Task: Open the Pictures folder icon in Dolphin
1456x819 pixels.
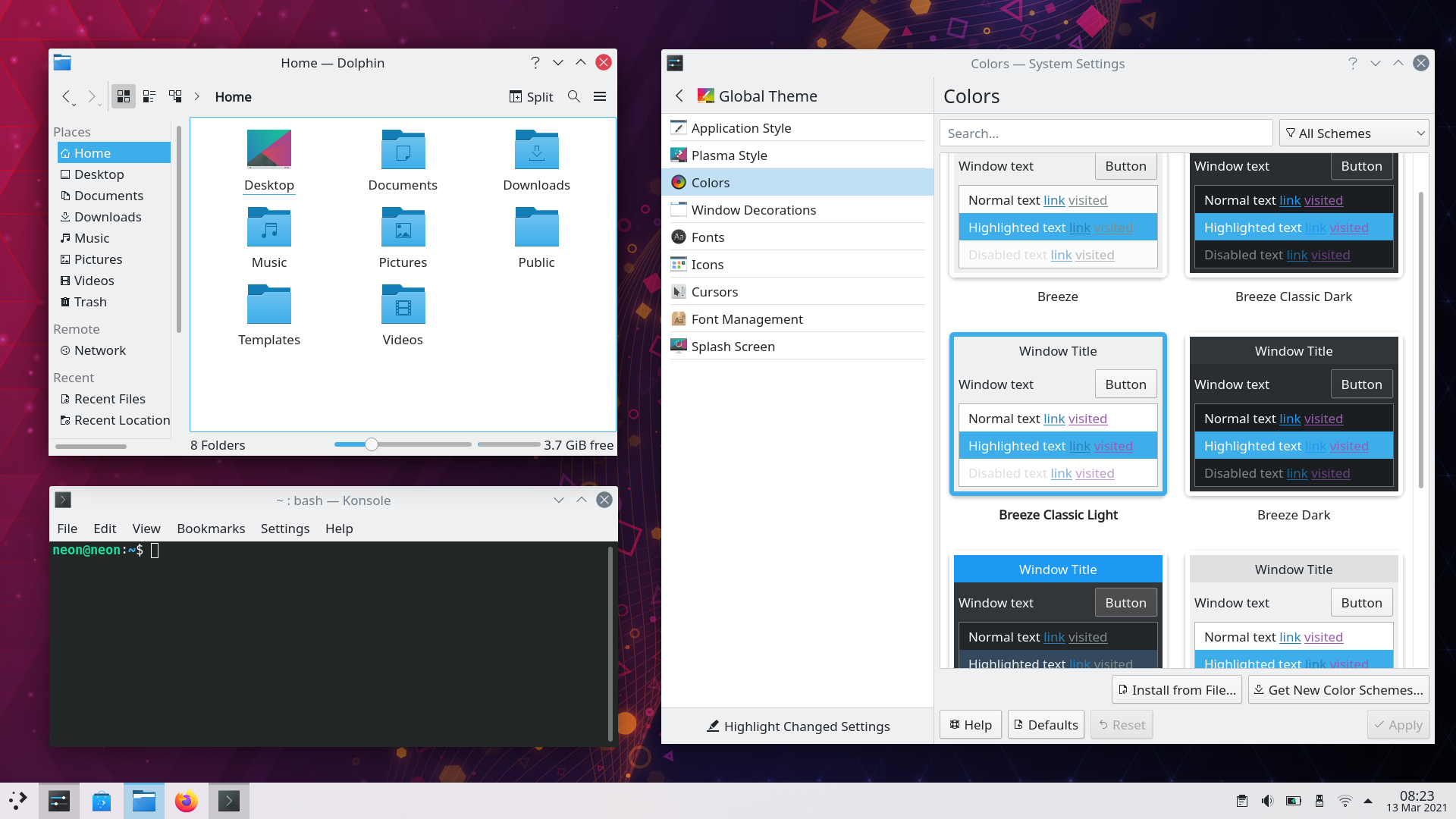Action: [403, 226]
